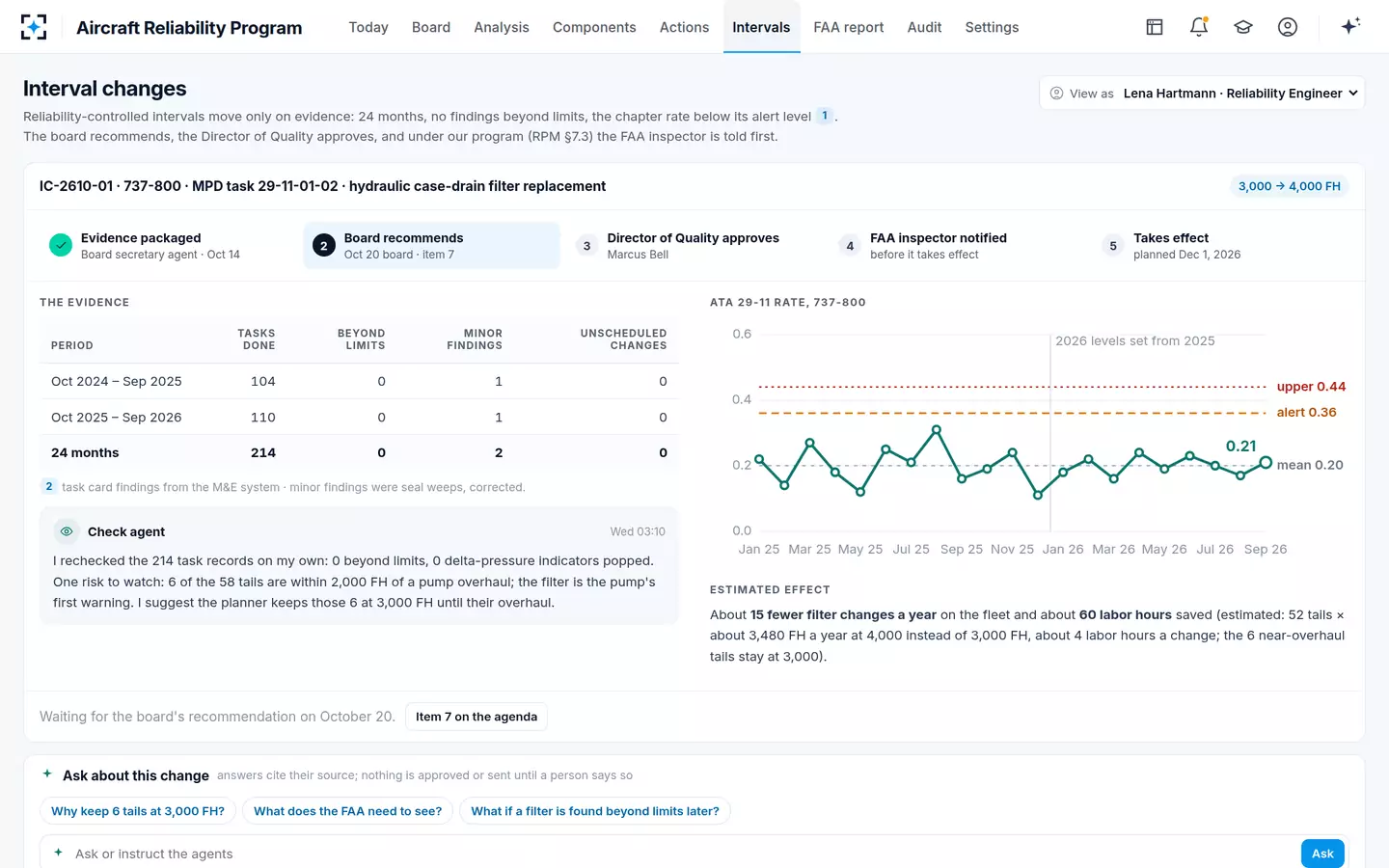This screenshot has width=1389, height=868.
Task: Click the Item 7 on the agenda button
Action: 477,717
